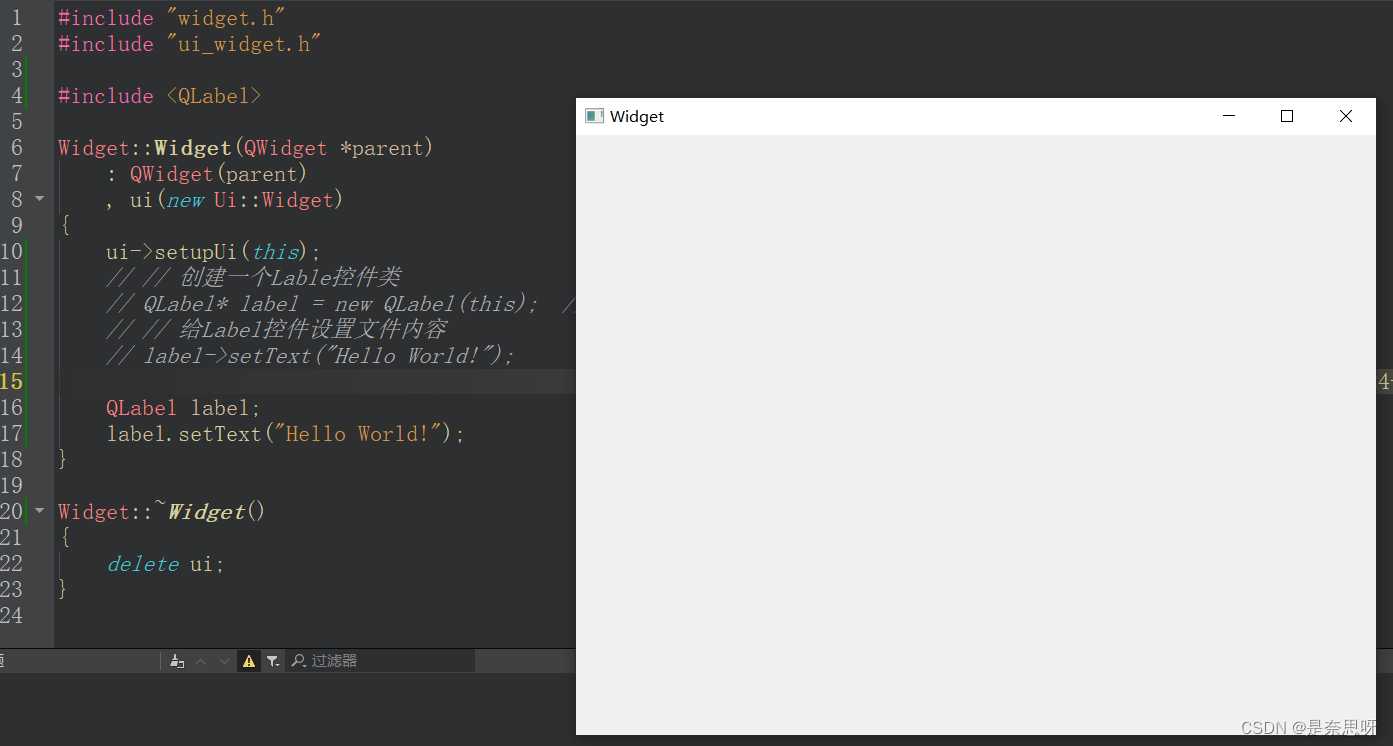Screen dimensions: 1393x746
Task: Click commented label->setText line 14
Action: [x=310, y=356]
